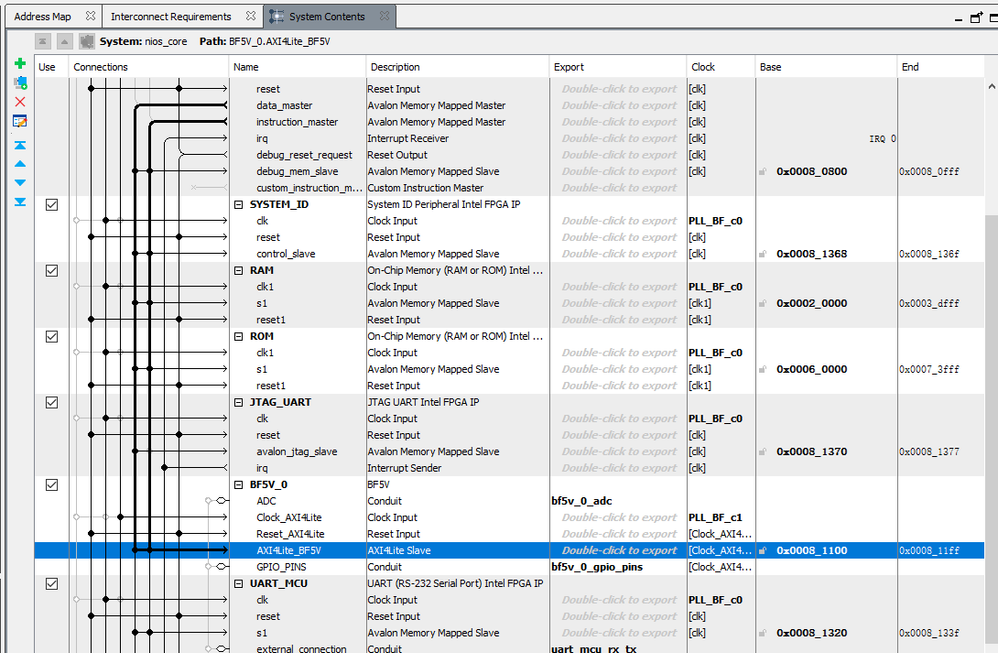Collapse the SYSTEM_ID component tree
The width and height of the screenshot is (998, 653).
tap(239, 204)
